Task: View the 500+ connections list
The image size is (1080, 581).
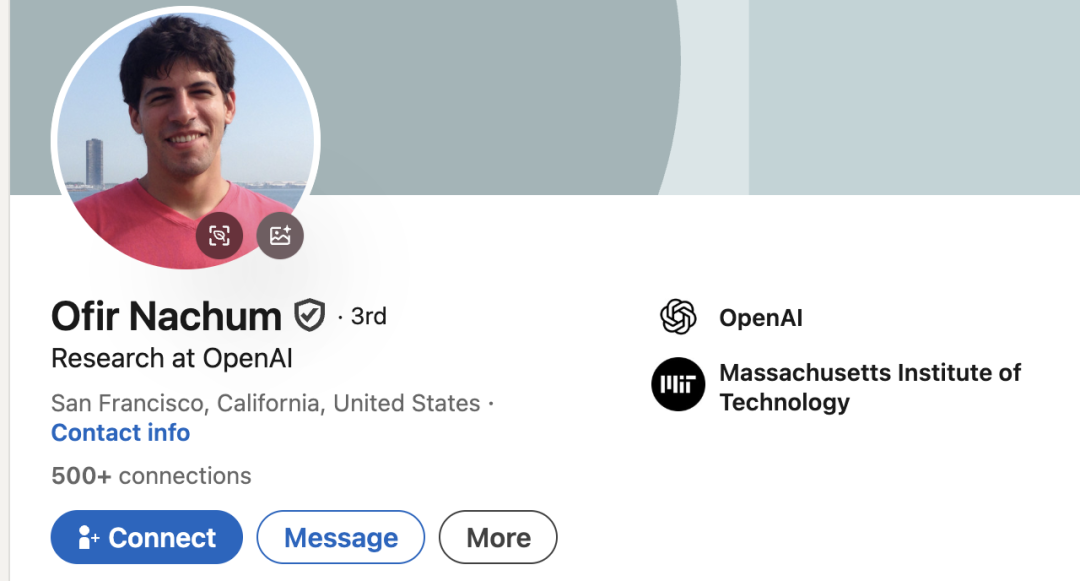Action: coord(151,476)
